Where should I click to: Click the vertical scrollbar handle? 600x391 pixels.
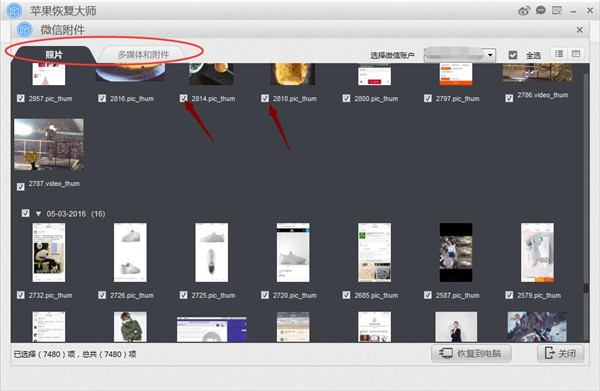coord(586,288)
